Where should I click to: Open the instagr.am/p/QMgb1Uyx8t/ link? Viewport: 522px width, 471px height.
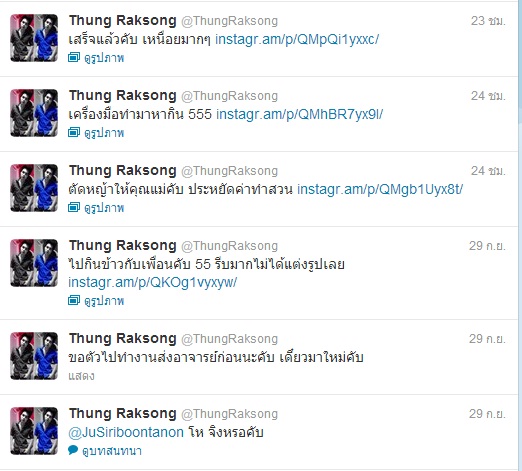[x=380, y=189]
